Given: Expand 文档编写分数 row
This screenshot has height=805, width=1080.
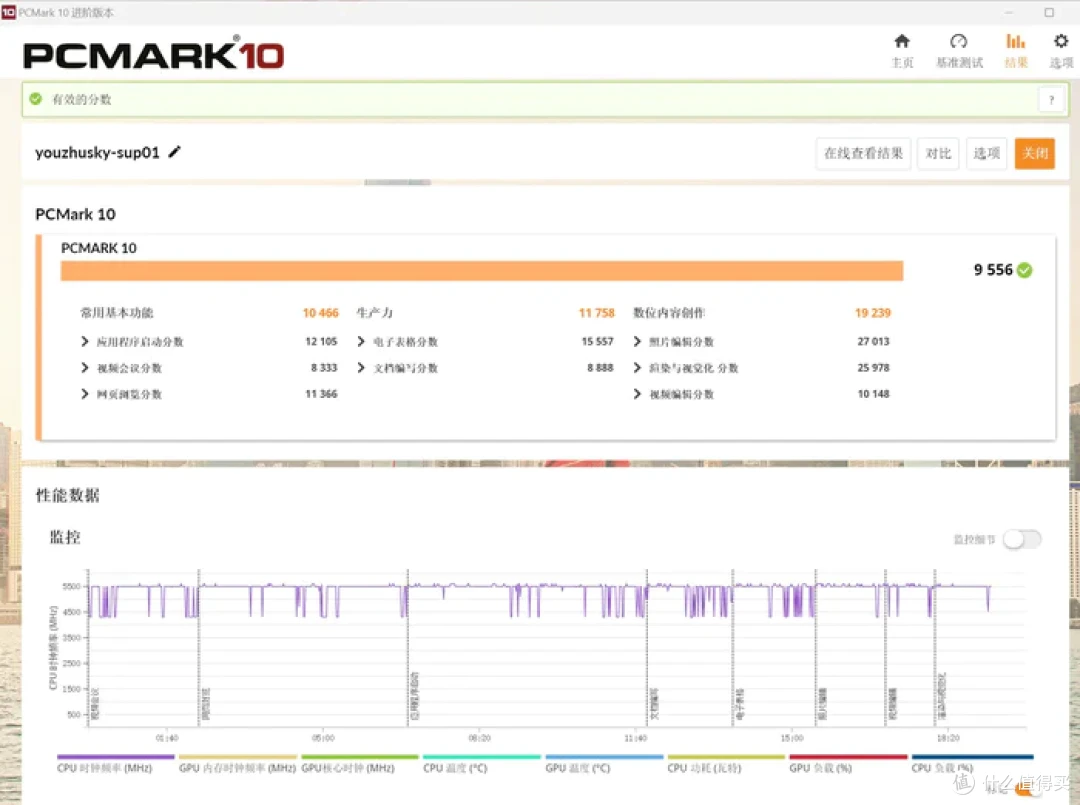Looking at the screenshot, I should tap(361, 368).
